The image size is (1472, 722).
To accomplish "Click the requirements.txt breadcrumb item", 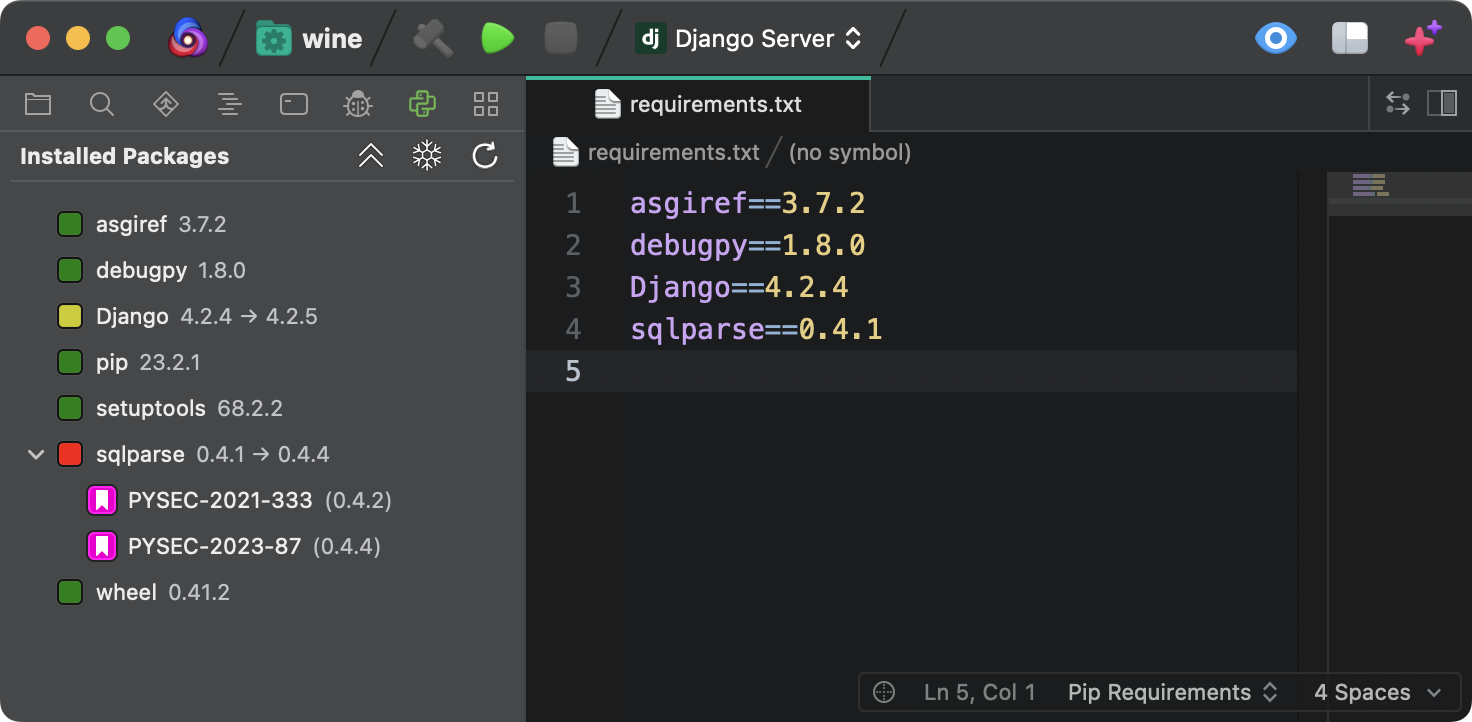I will pos(671,152).
